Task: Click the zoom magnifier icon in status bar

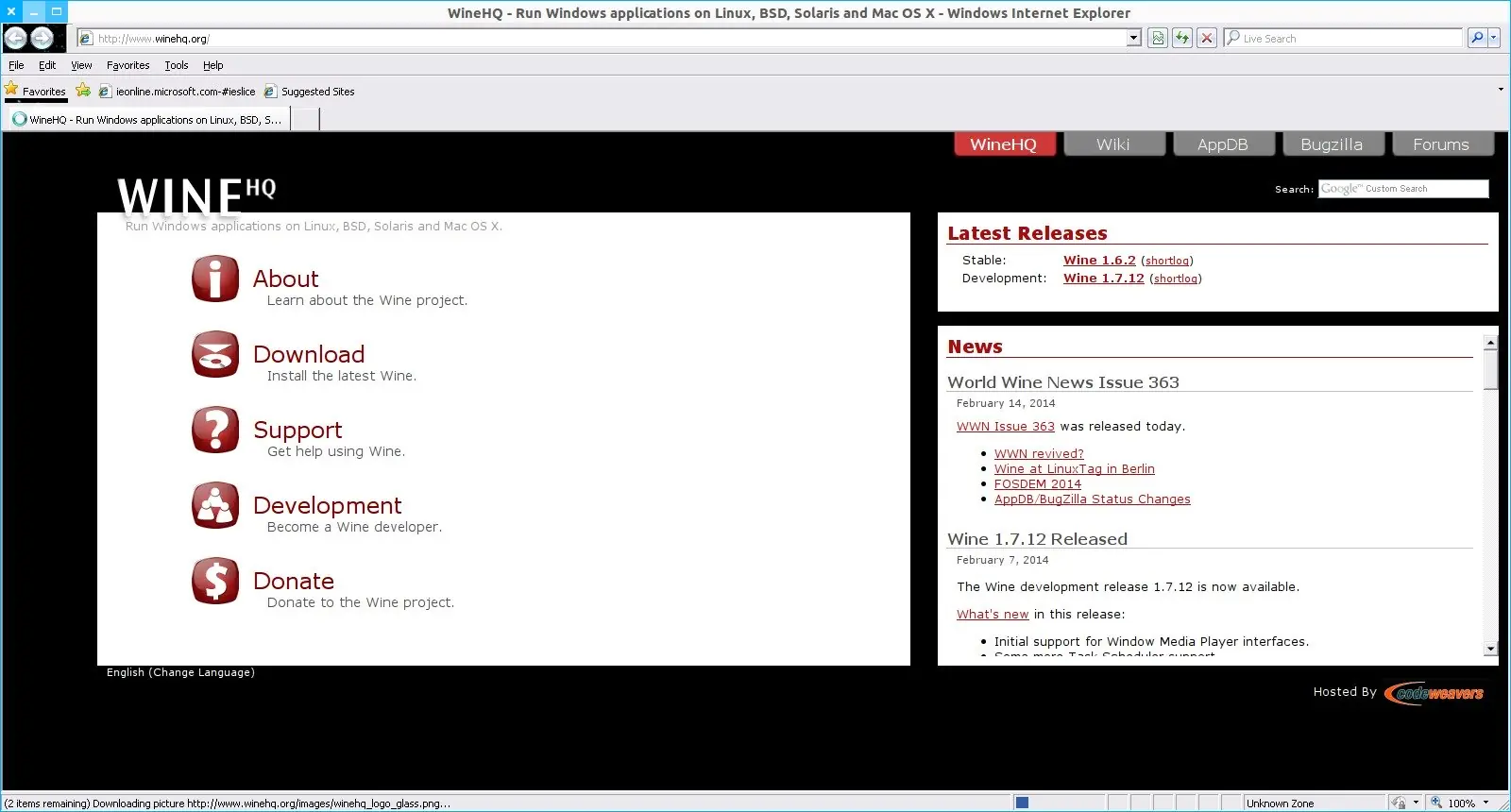Action: (x=1436, y=803)
